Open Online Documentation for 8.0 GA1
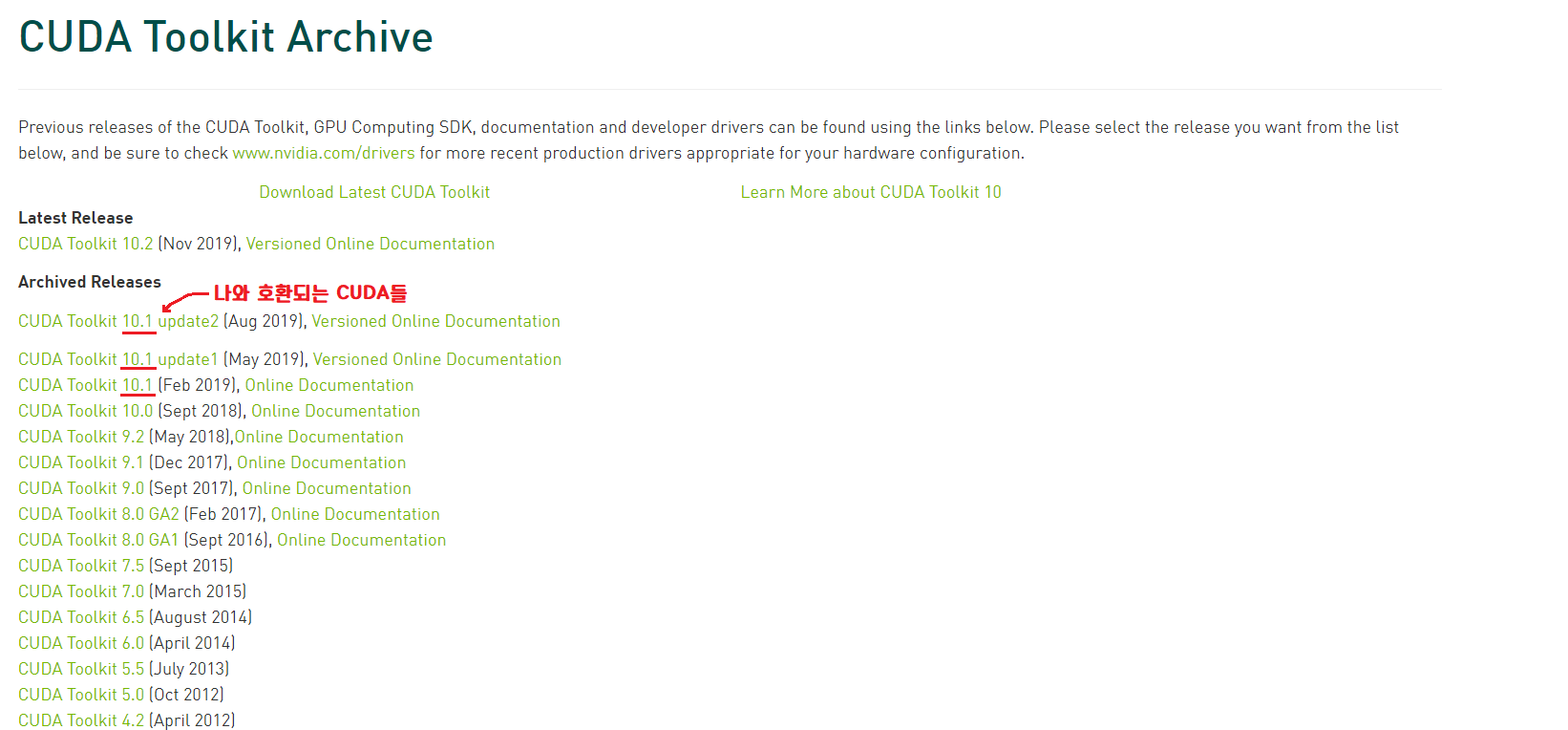 [362, 540]
